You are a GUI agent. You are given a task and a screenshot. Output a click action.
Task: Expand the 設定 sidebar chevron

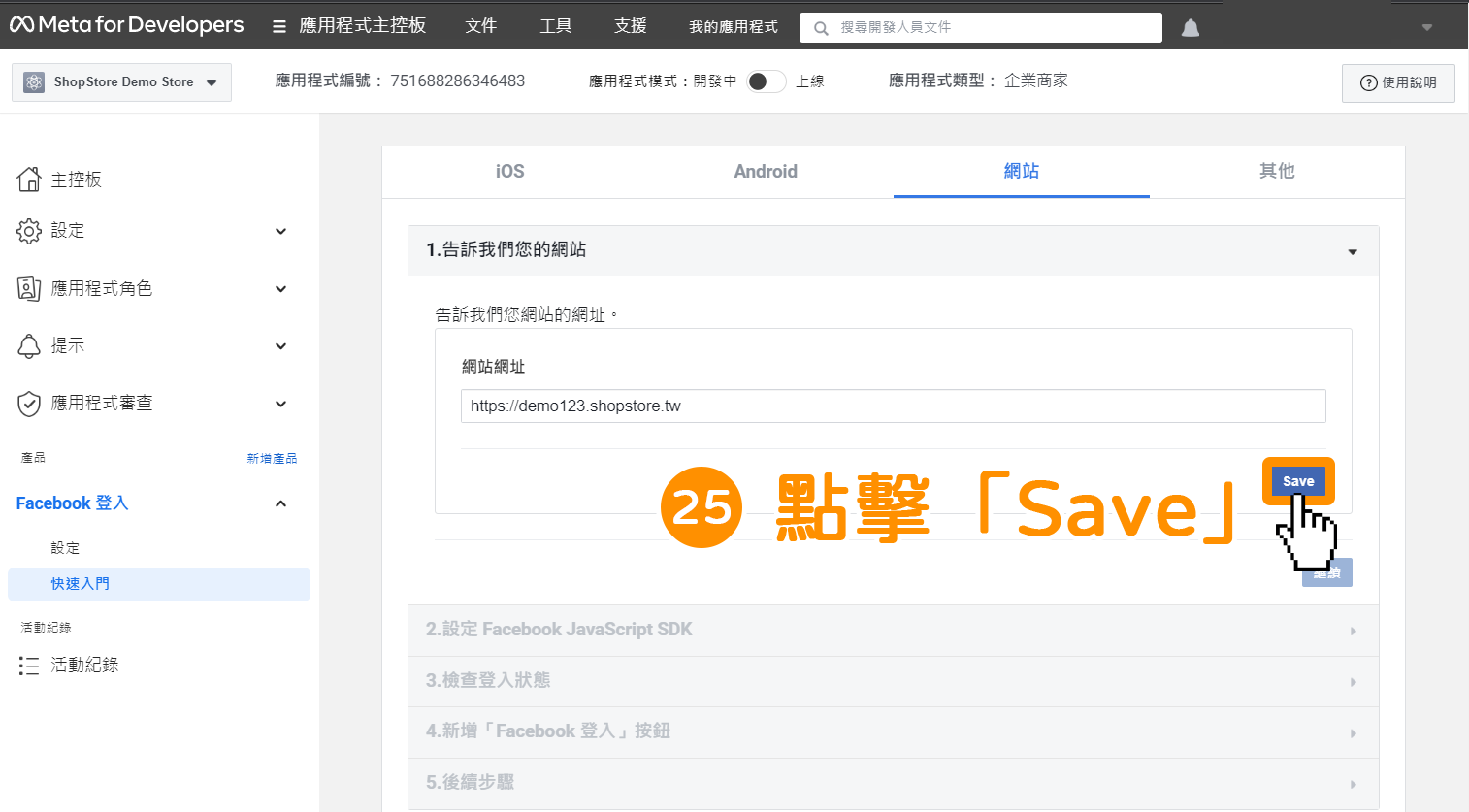[x=281, y=231]
